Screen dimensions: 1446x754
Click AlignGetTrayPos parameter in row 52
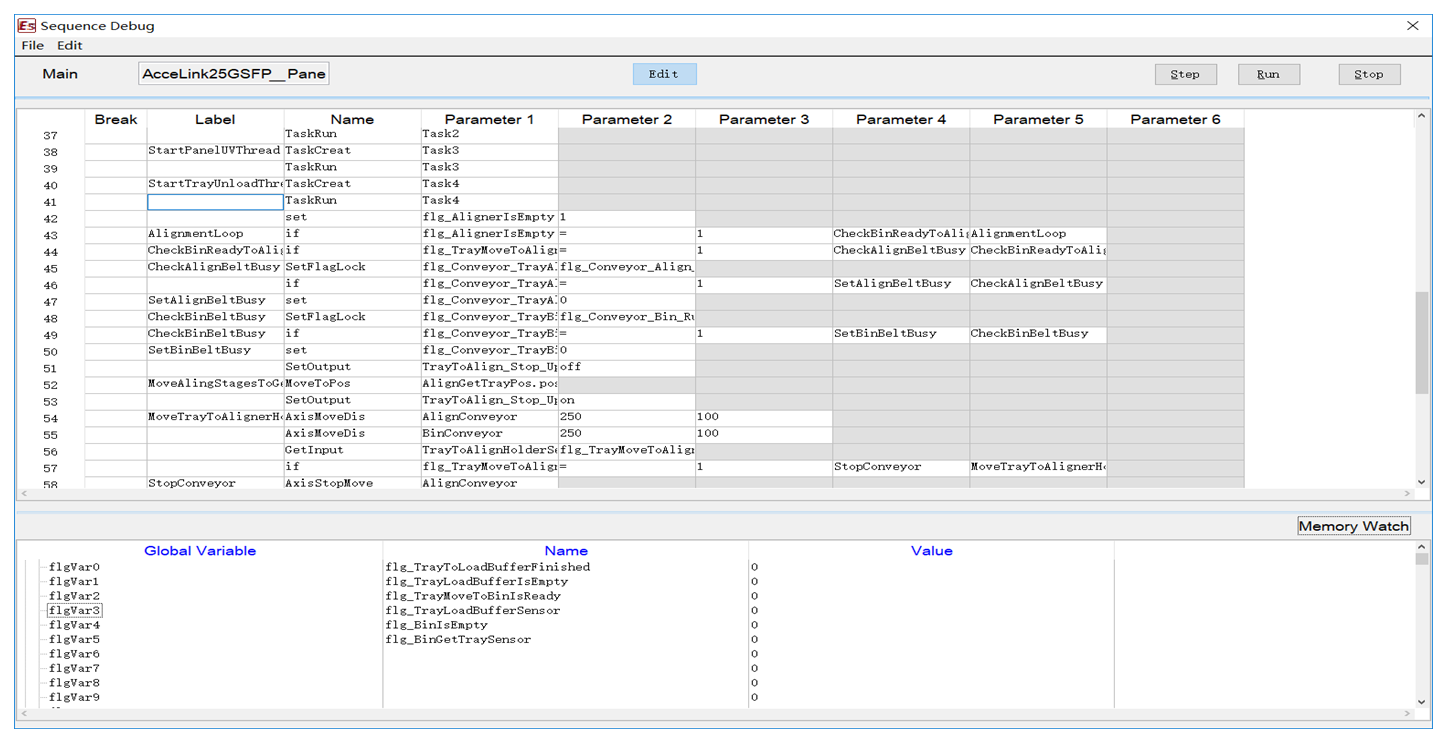[489, 383]
